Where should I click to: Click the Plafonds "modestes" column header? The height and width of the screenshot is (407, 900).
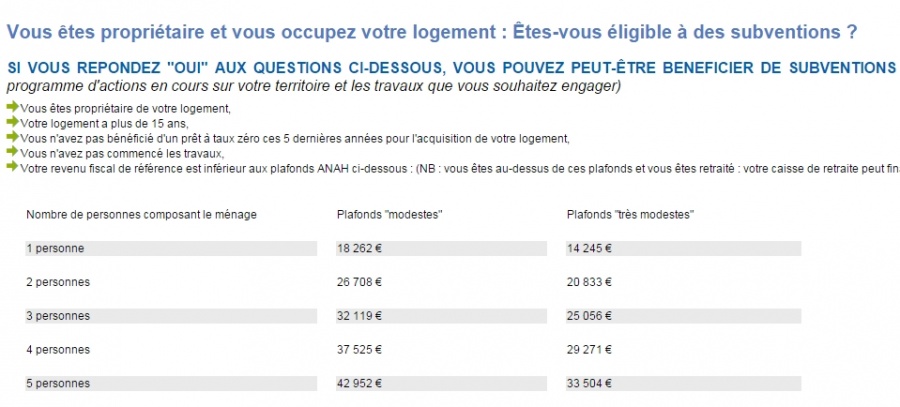pyautogui.click(x=389, y=214)
